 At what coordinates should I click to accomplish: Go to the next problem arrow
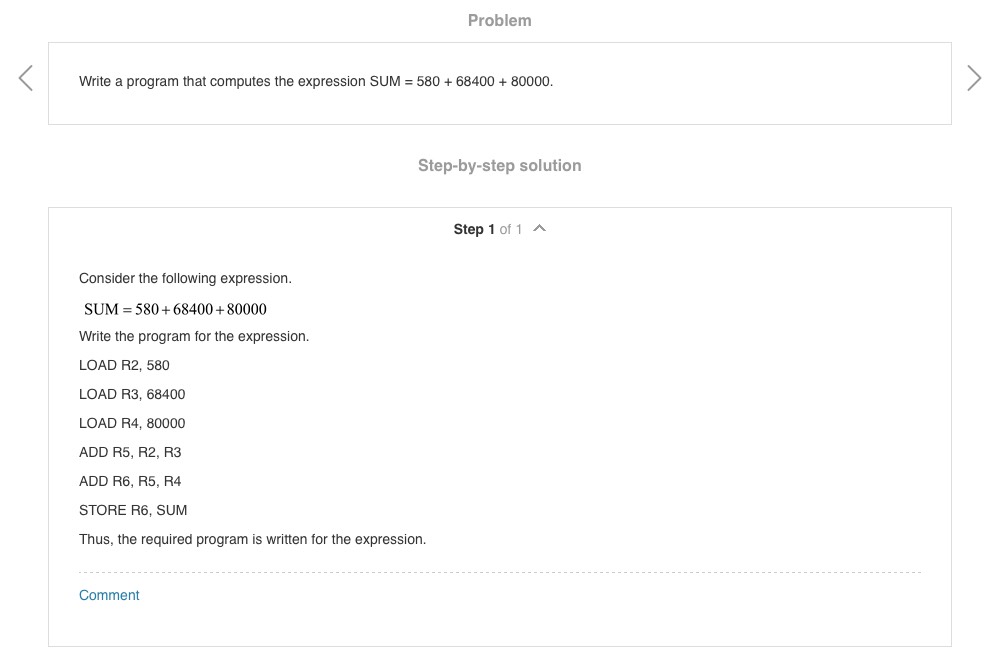click(974, 78)
